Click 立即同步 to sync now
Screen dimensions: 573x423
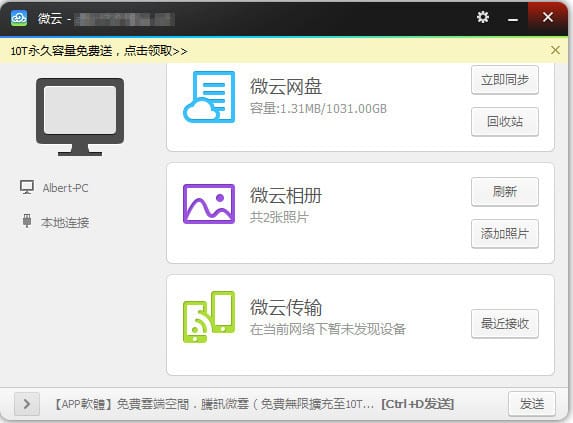point(505,80)
